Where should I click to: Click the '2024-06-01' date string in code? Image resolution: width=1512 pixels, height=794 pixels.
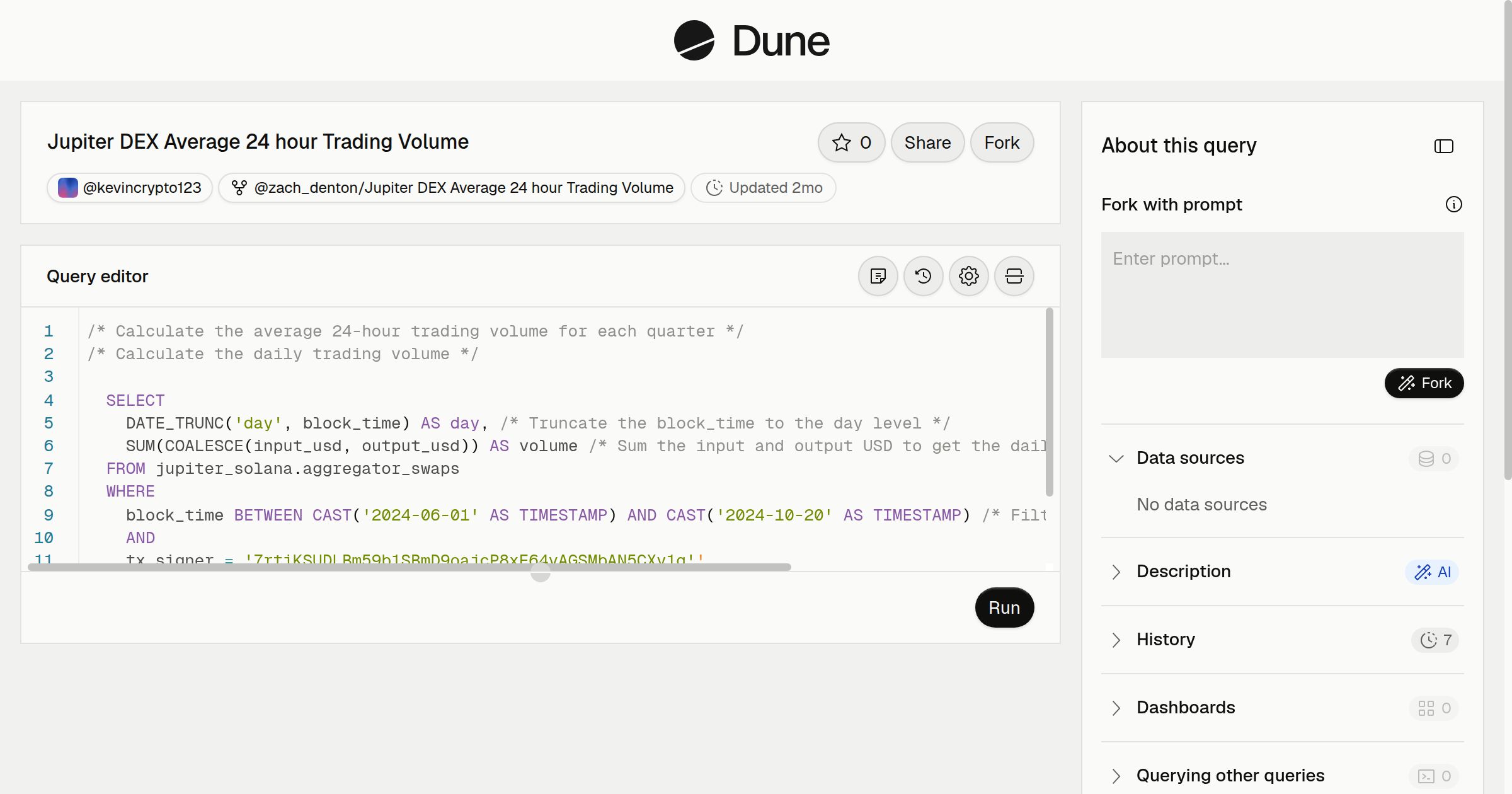pyautogui.click(x=420, y=515)
